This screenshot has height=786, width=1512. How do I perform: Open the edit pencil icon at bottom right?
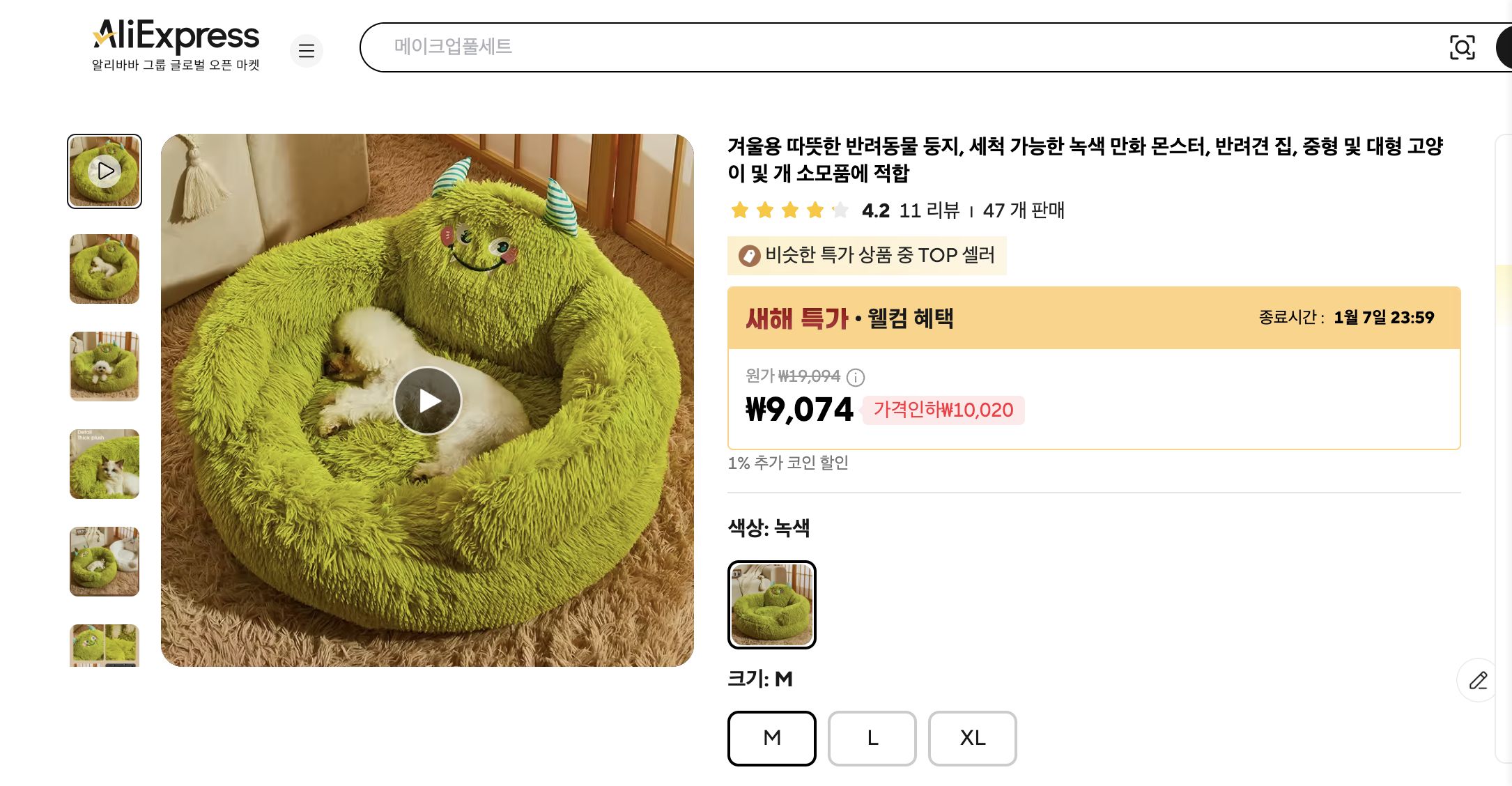[1477, 681]
